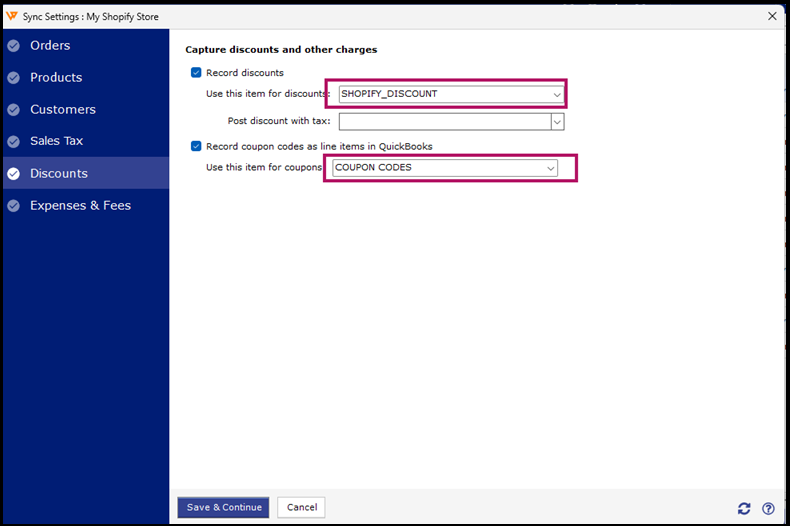Image resolution: width=790 pixels, height=526 pixels.
Task: Expand the SHOPIFY_DISCOUNT item dropdown
Action: pos(557,94)
